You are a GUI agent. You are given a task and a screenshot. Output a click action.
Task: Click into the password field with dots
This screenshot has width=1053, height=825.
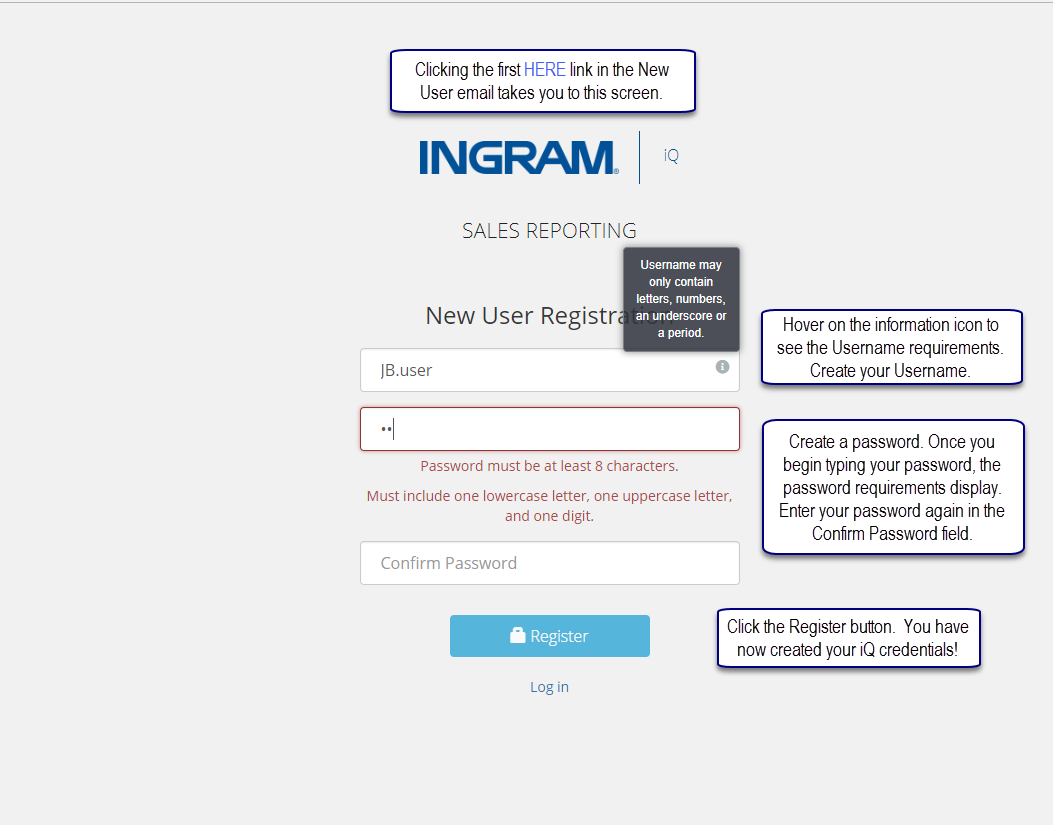[549, 429]
